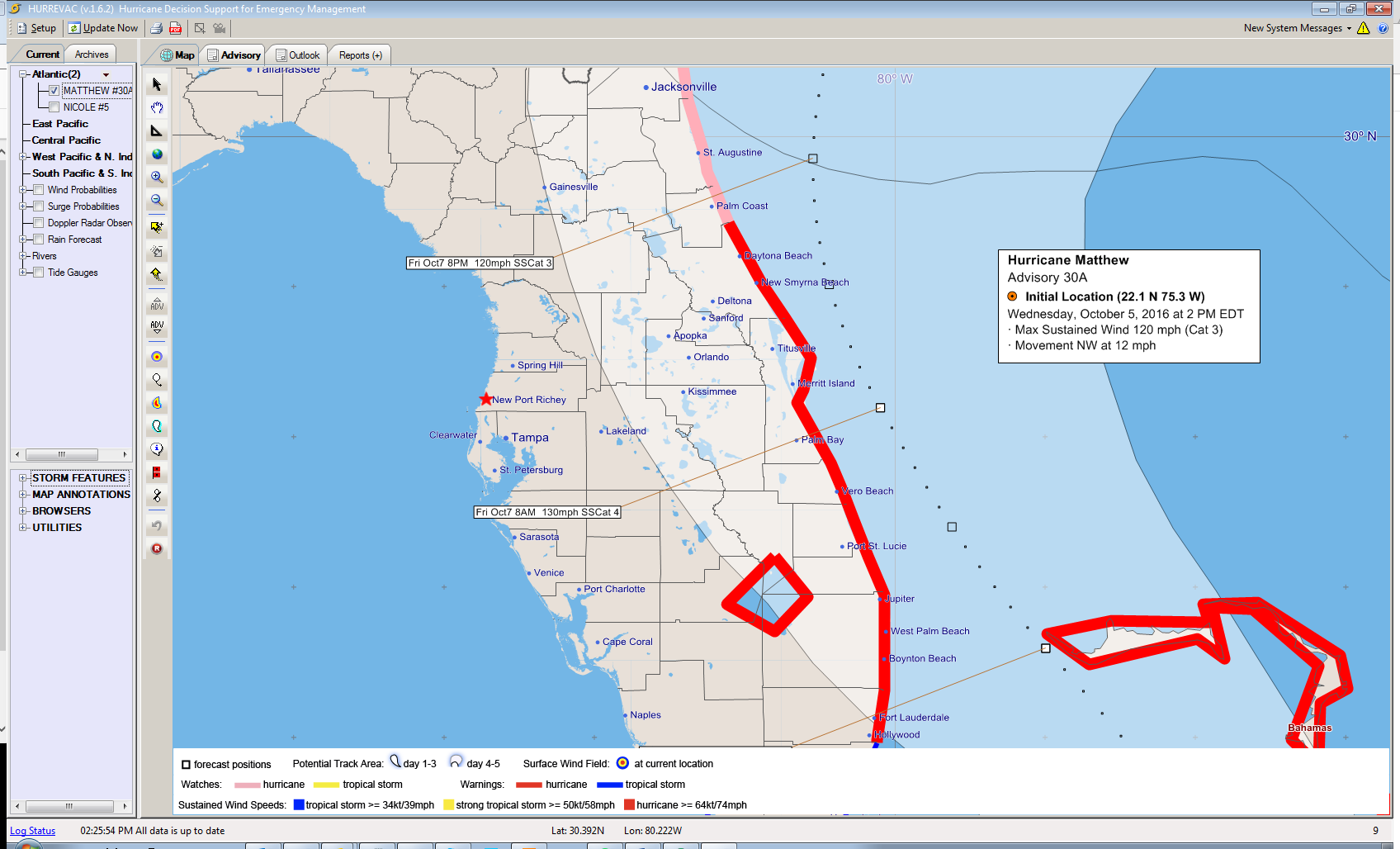Select South Pacific & S. Ind basin
1400x849 pixels.
[x=82, y=173]
